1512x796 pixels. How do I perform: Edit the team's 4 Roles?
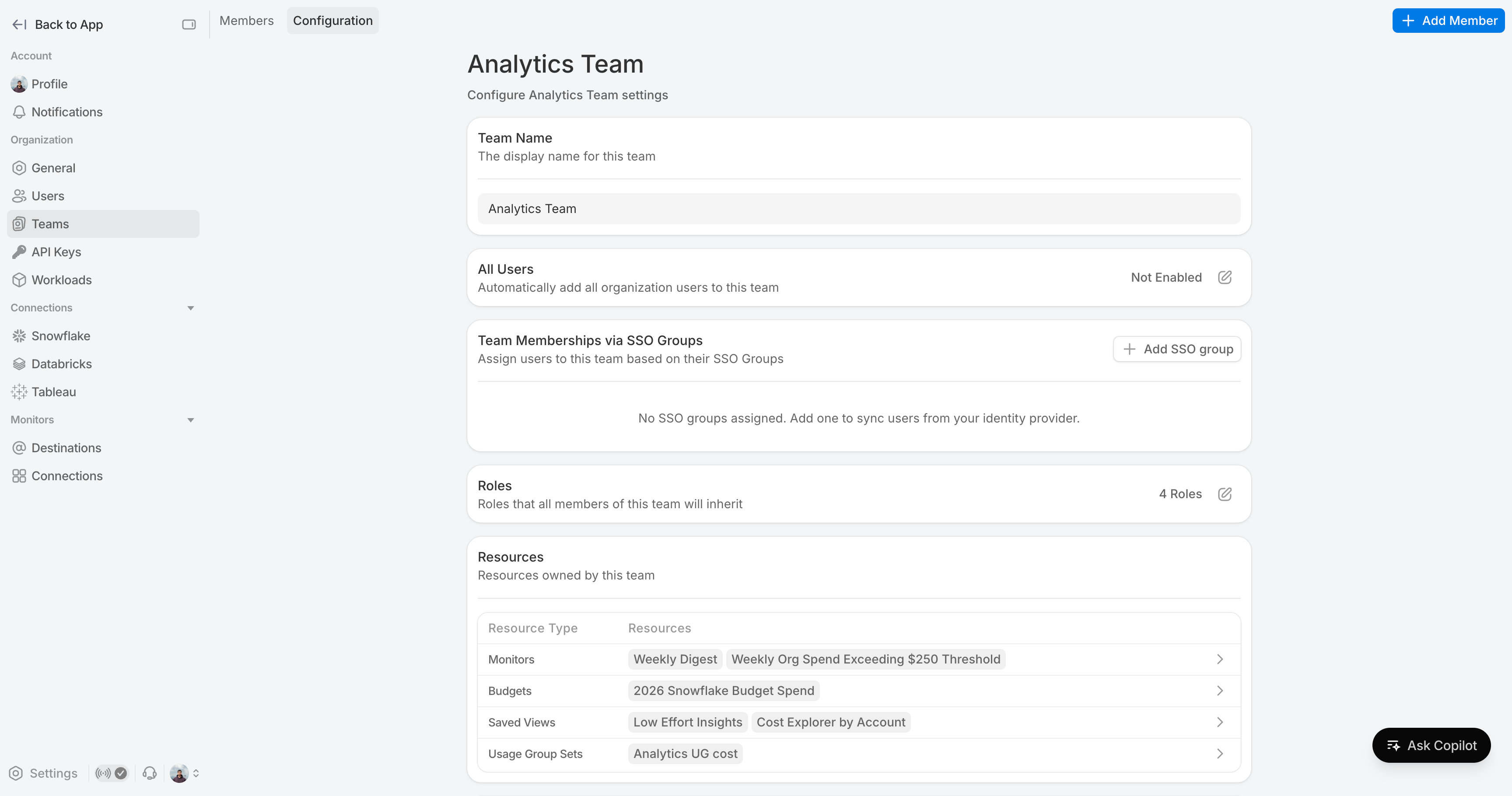pos(1225,494)
